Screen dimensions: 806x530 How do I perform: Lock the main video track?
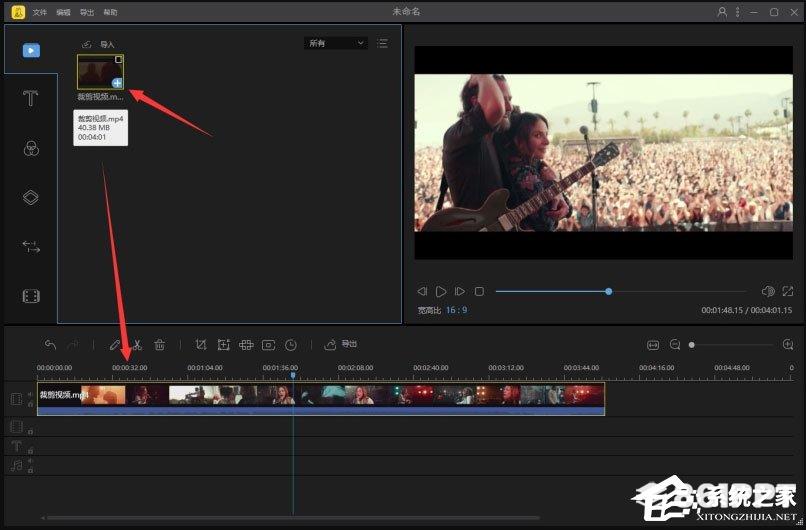tap(30, 404)
